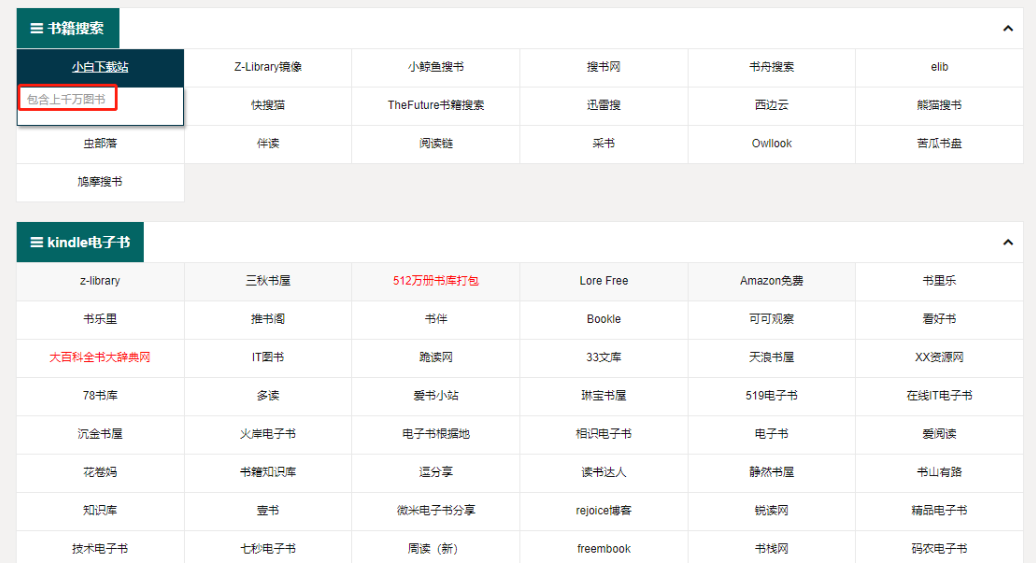Open the 看好书 link
Image resolution: width=1036 pixels, height=563 pixels.
tap(940, 319)
